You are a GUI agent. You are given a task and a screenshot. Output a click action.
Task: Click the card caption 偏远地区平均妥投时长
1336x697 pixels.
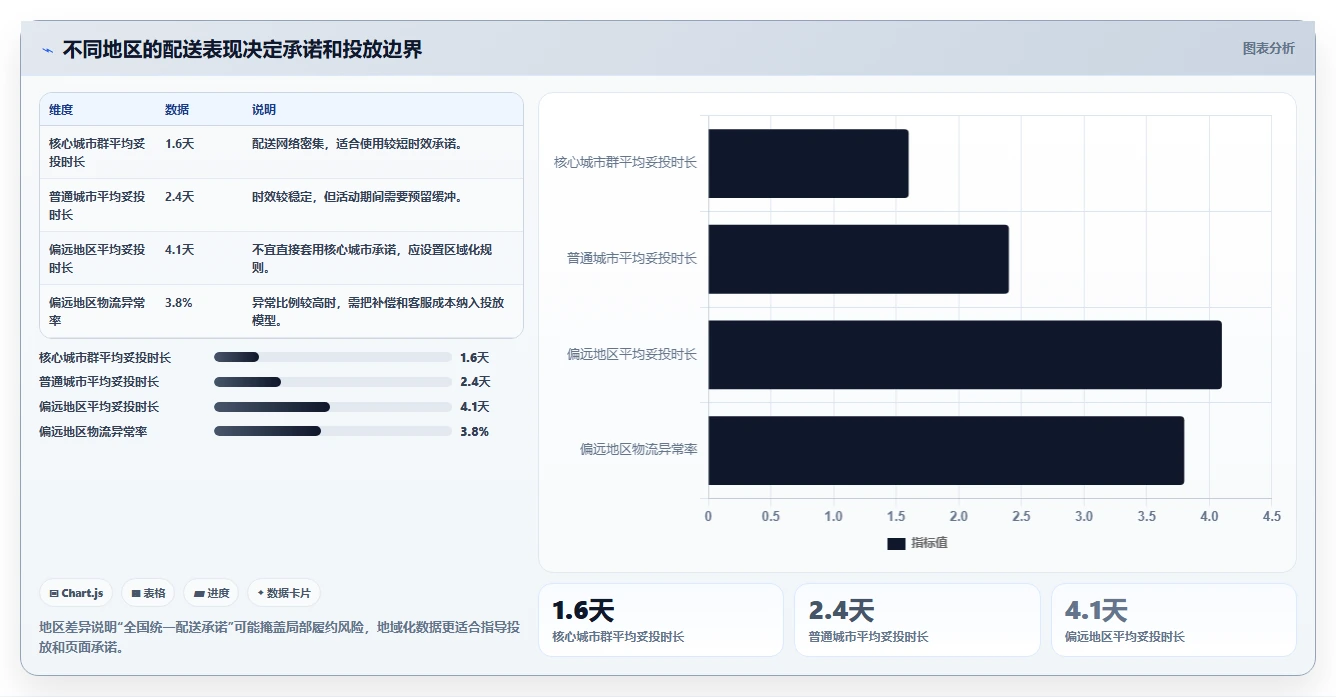[x=1125, y=637]
